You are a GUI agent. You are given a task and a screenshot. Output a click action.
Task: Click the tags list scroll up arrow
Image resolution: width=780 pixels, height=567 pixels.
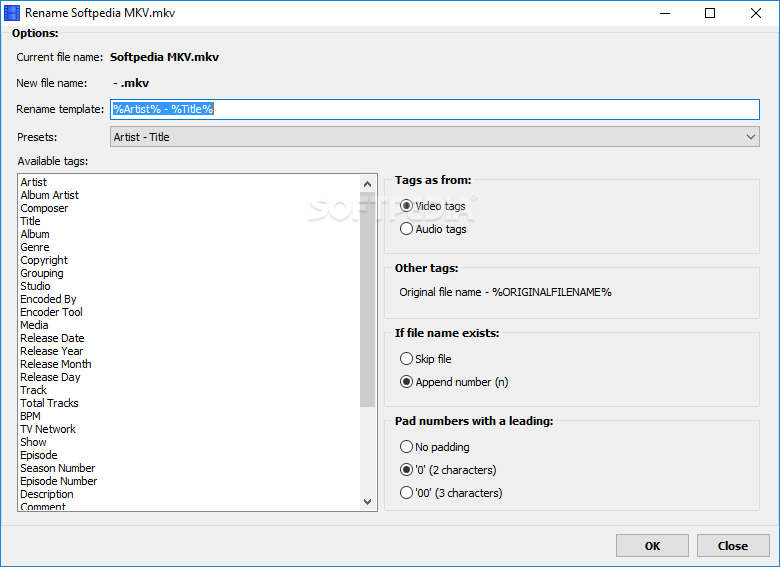coord(368,184)
